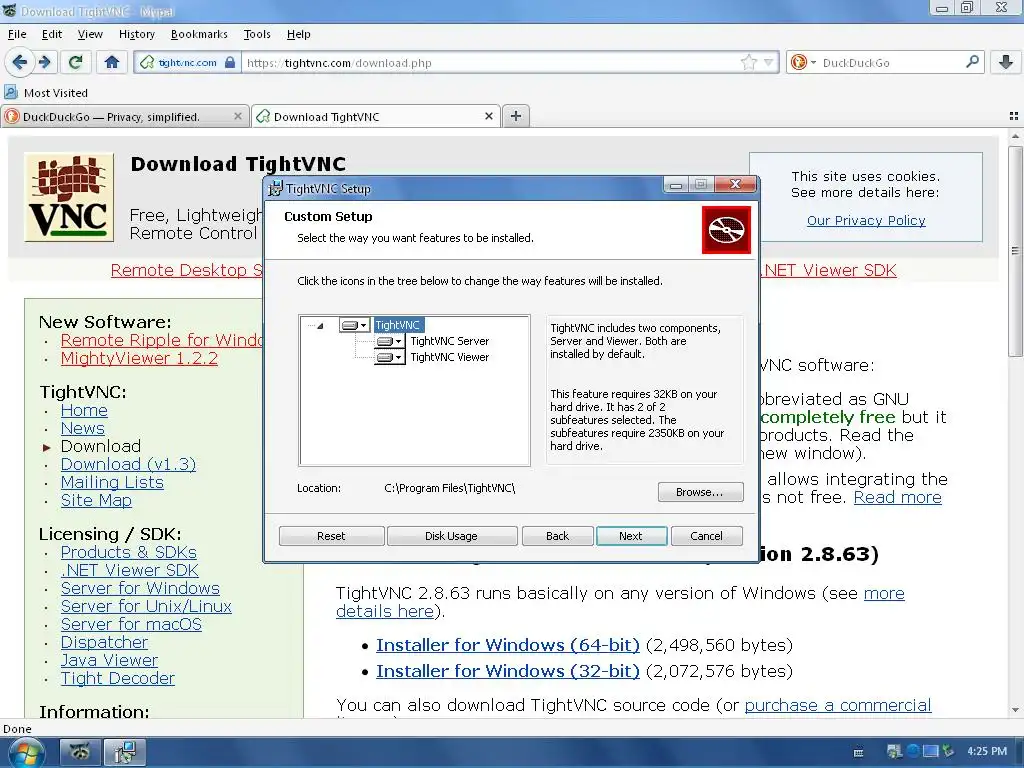The height and width of the screenshot is (768, 1024).
Task: Click inside the URL address field
Action: click(x=490, y=63)
